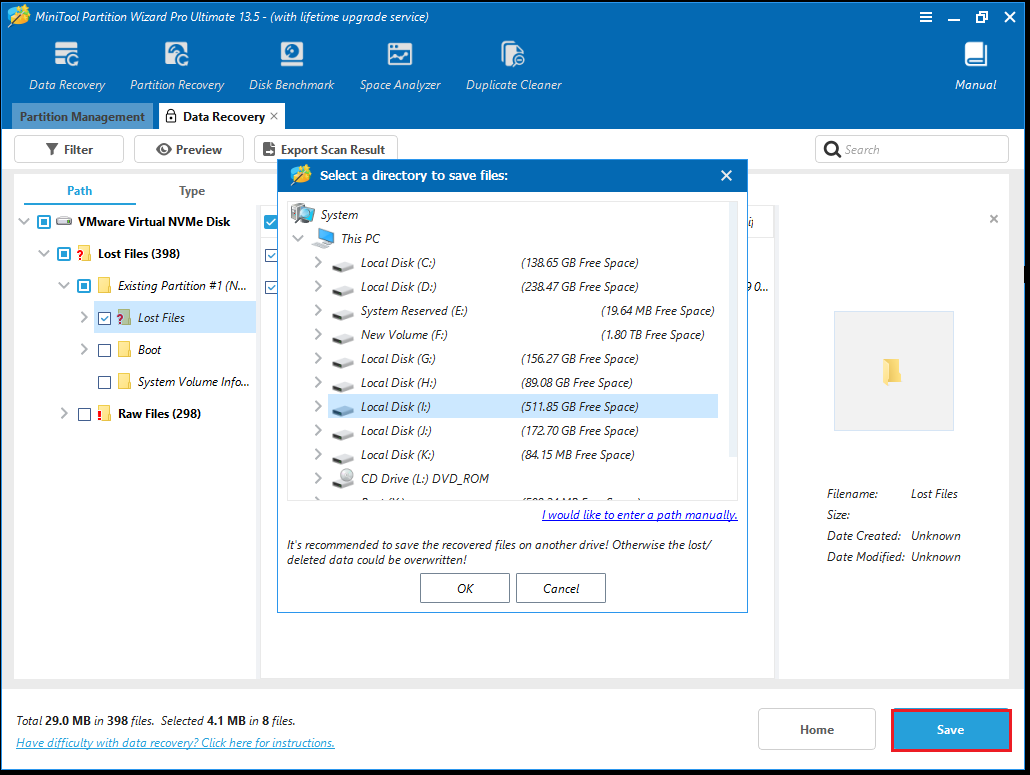The image size is (1030, 775).
Task: Select the Data Recovery tab
Action: (223, 116)
